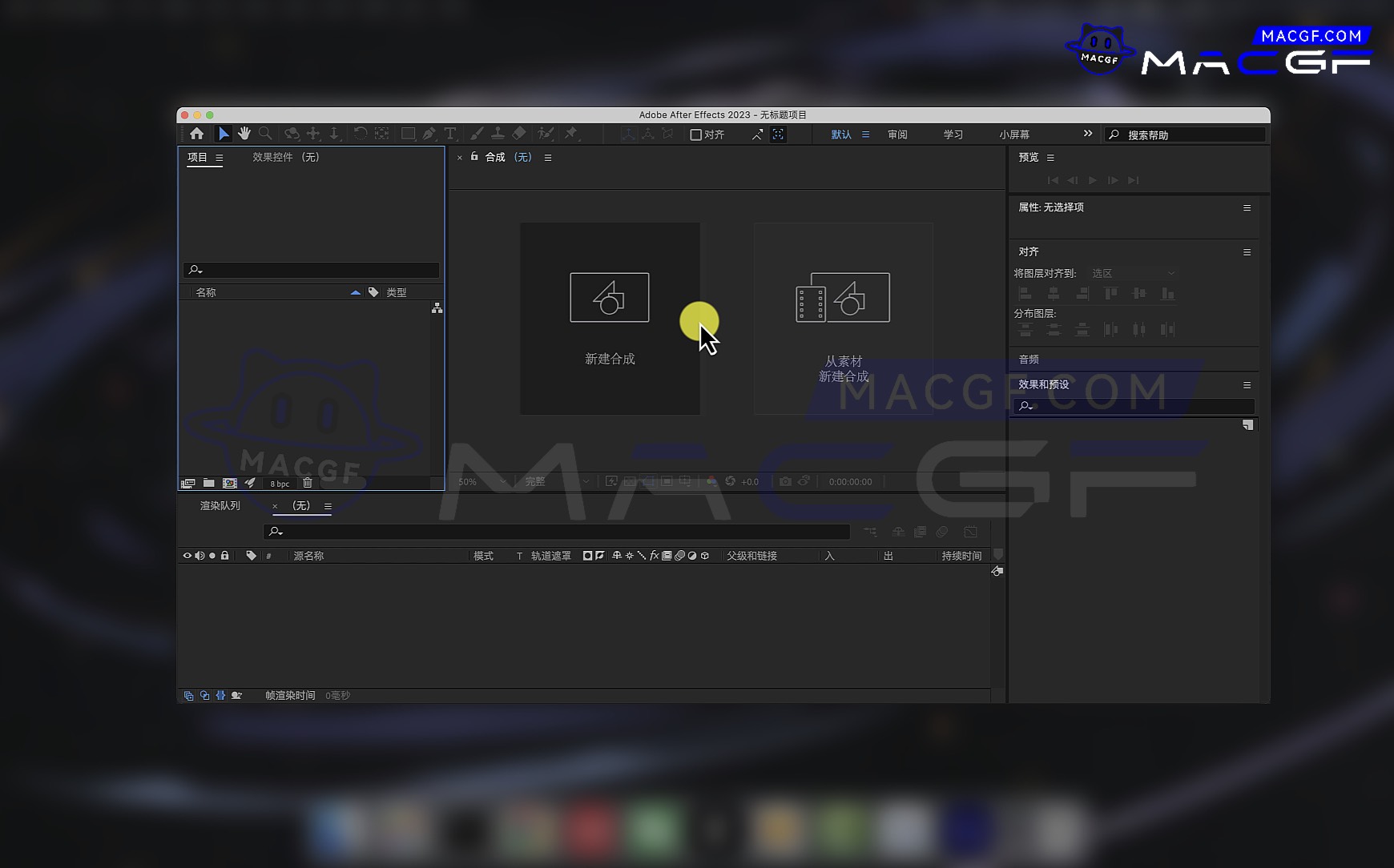Click the trash icon in Project panel

pyautogui.click(x=308, y=483)
